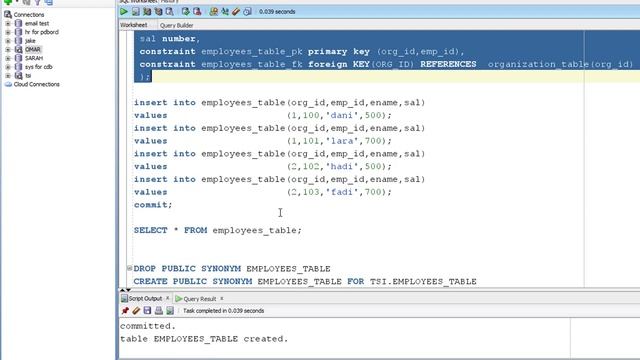
Task: Place cursor on the commit; line
Action: [x=153, y=204]
